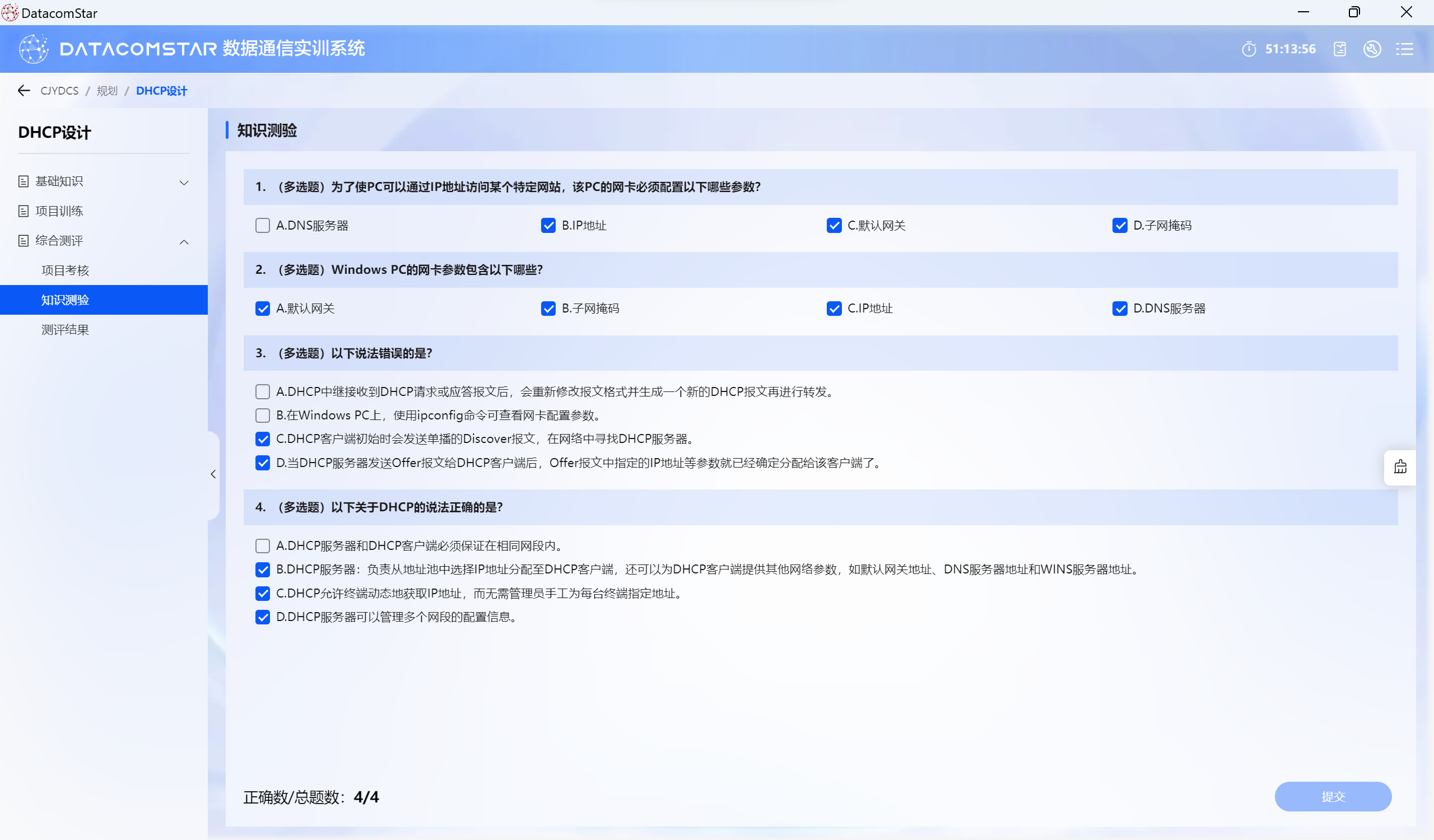The image size is (1434, 840).
Task: Click CJYDCS breadcrumb link
Action: pyautogui.click(x=59, y=91)
